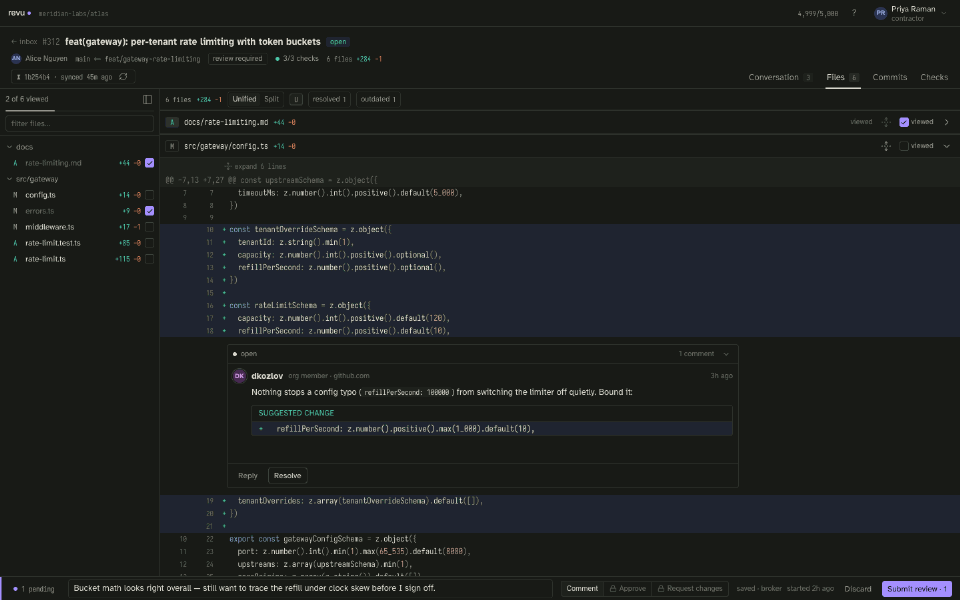Image resolution: width=960 pixels, height=600 pixels.
Task: Click dkozlov's DK avatar in the comment
Action: [x=239, y=376]
